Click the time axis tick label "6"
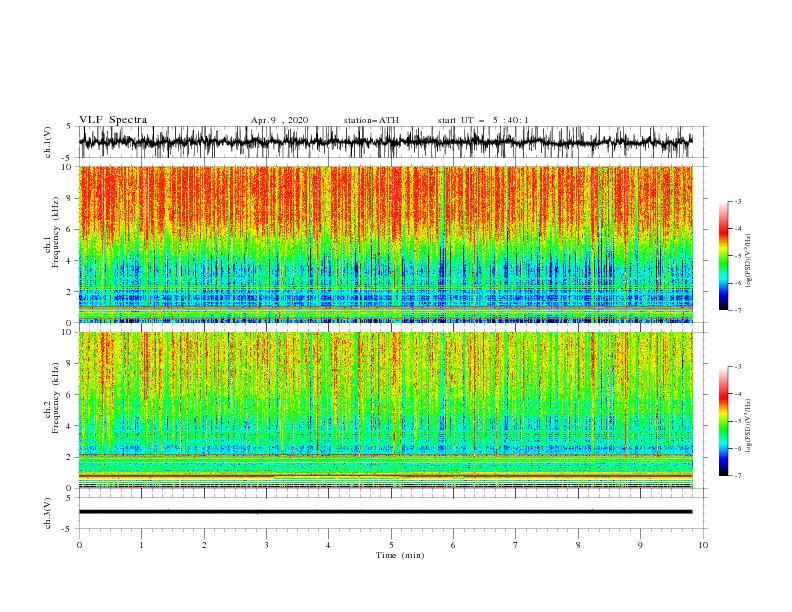 (453, 545)
